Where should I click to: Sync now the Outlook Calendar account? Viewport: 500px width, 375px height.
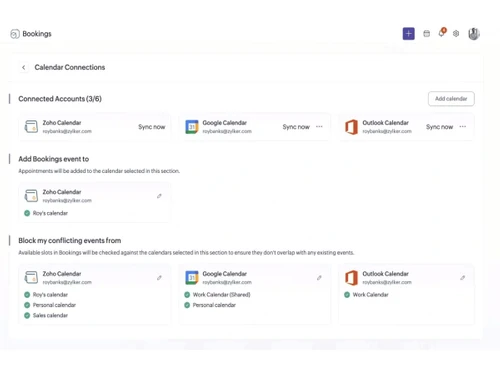pos(439,127)
